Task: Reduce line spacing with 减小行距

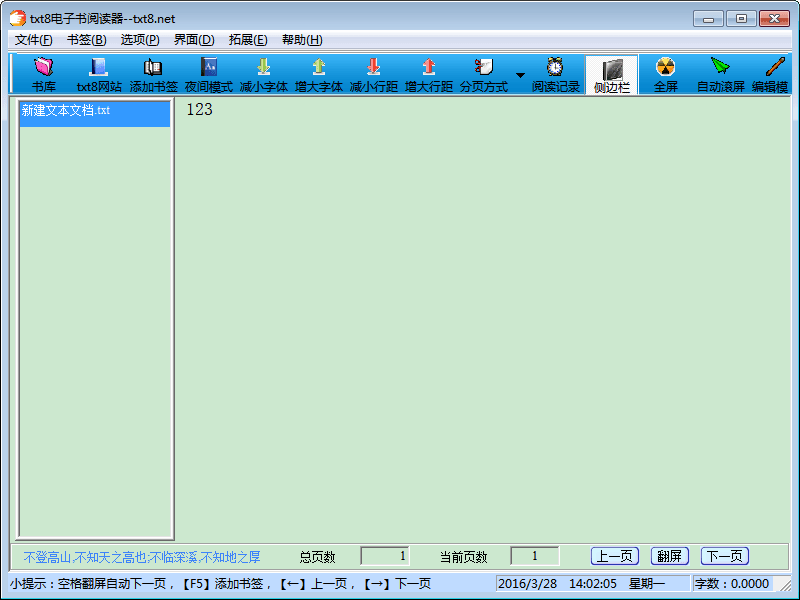Action: pyautogui.click(x=374, y=74)
